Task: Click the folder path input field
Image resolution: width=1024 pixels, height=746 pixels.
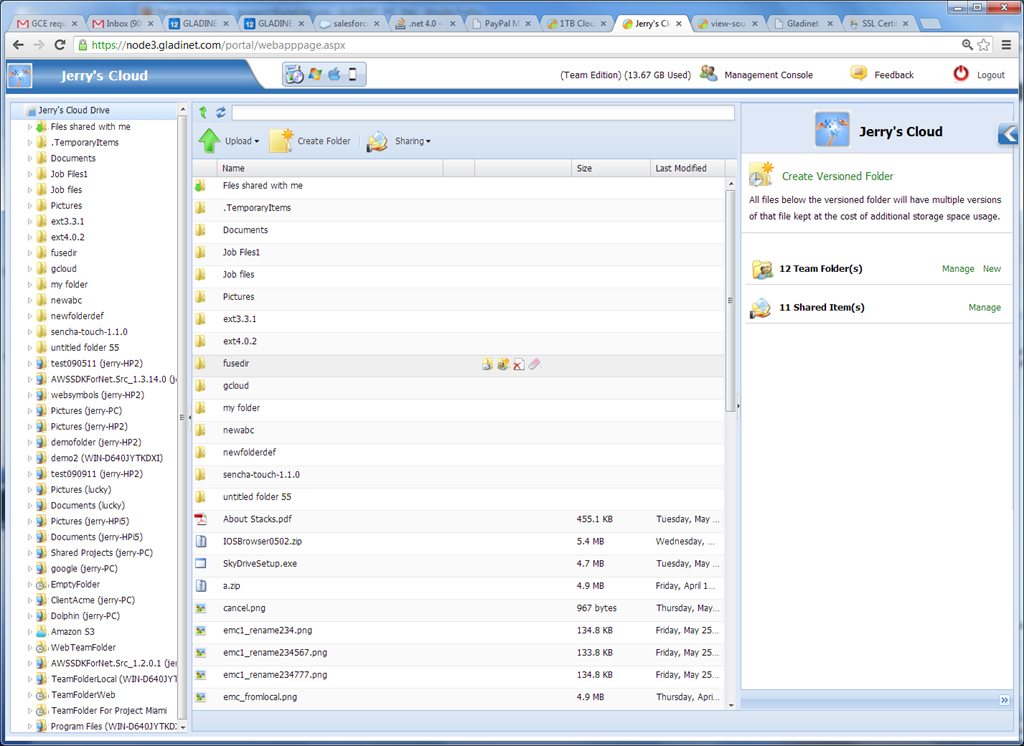Action: point(483,113)
